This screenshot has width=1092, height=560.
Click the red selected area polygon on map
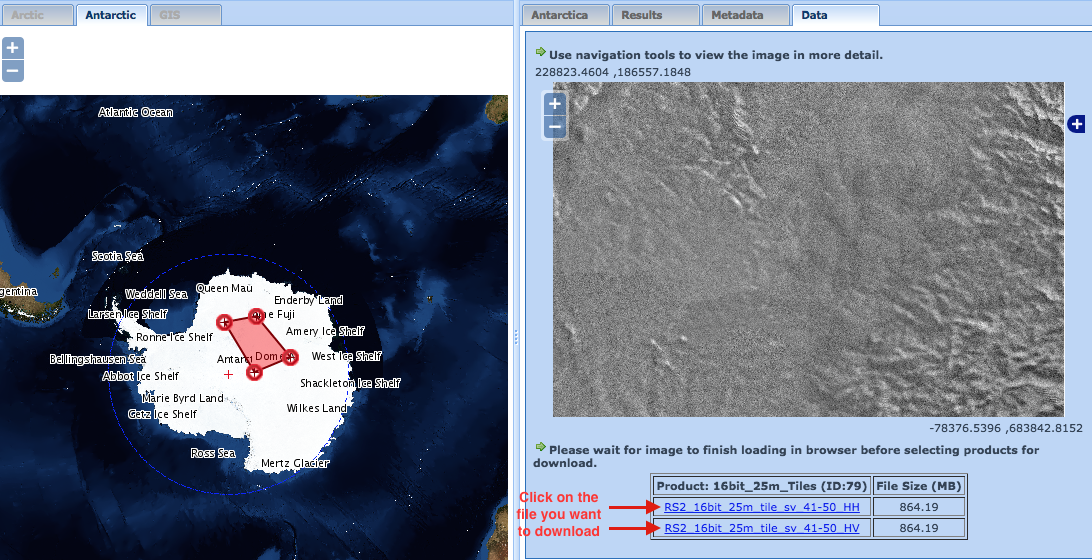(256, 343)
